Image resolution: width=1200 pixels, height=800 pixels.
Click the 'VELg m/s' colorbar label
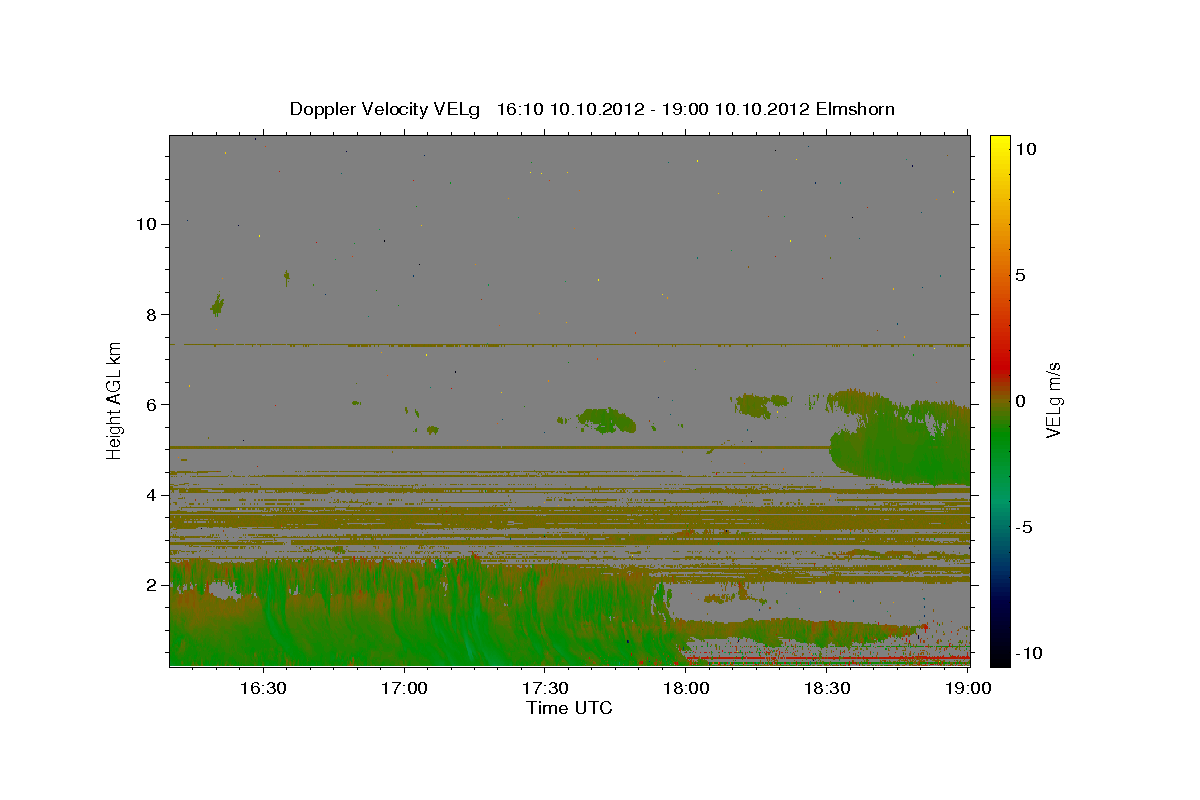click(1053, 400)
